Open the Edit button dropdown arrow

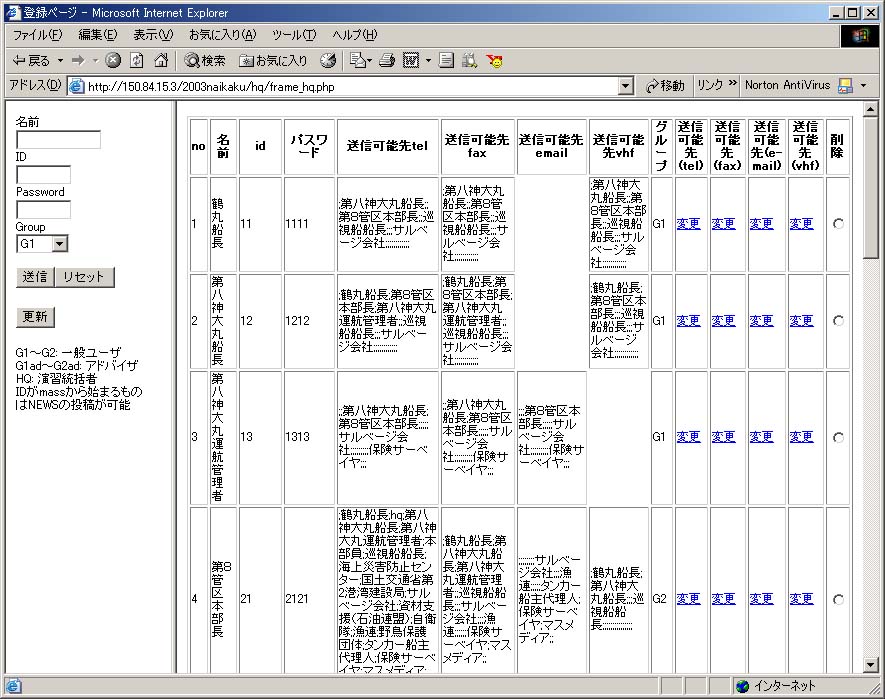click(370, 60)
